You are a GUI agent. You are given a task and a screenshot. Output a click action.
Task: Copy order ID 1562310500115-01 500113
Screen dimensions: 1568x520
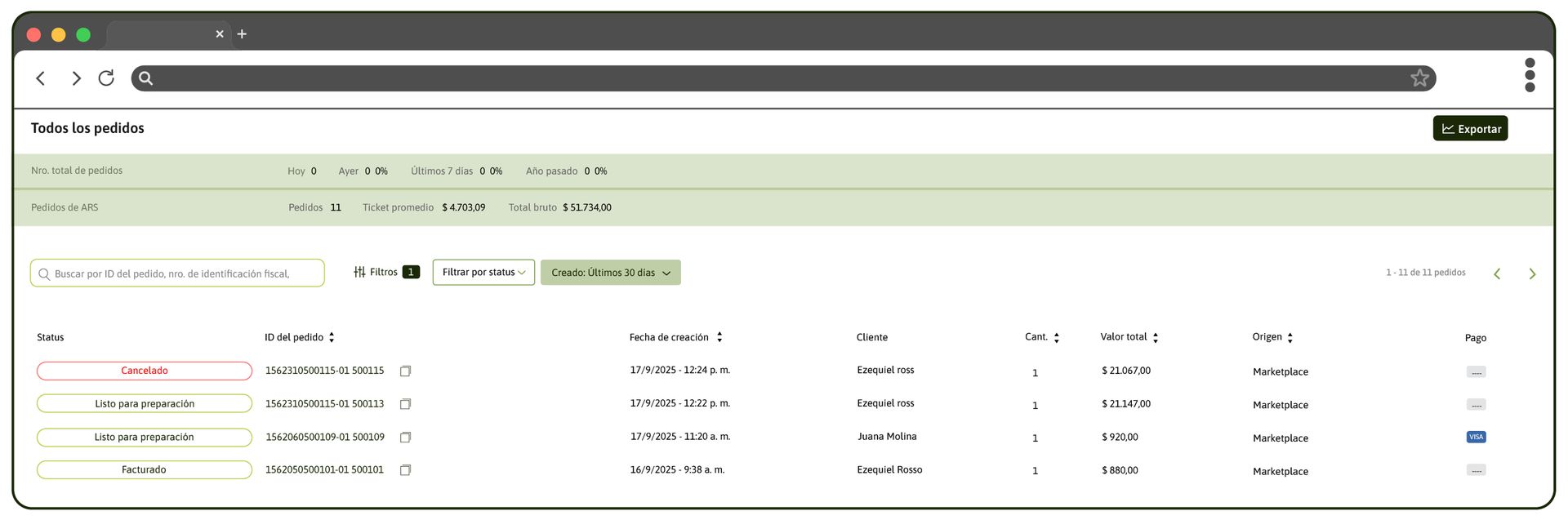[x=405, y=404]
